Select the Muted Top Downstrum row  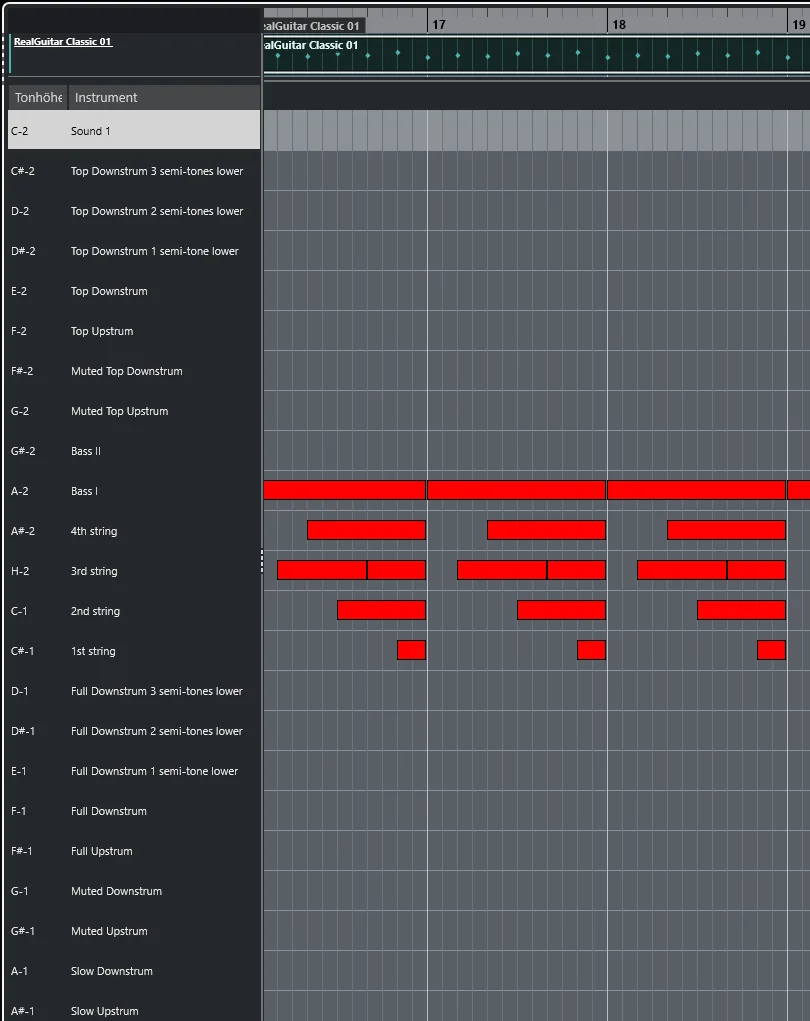point(134,371)
